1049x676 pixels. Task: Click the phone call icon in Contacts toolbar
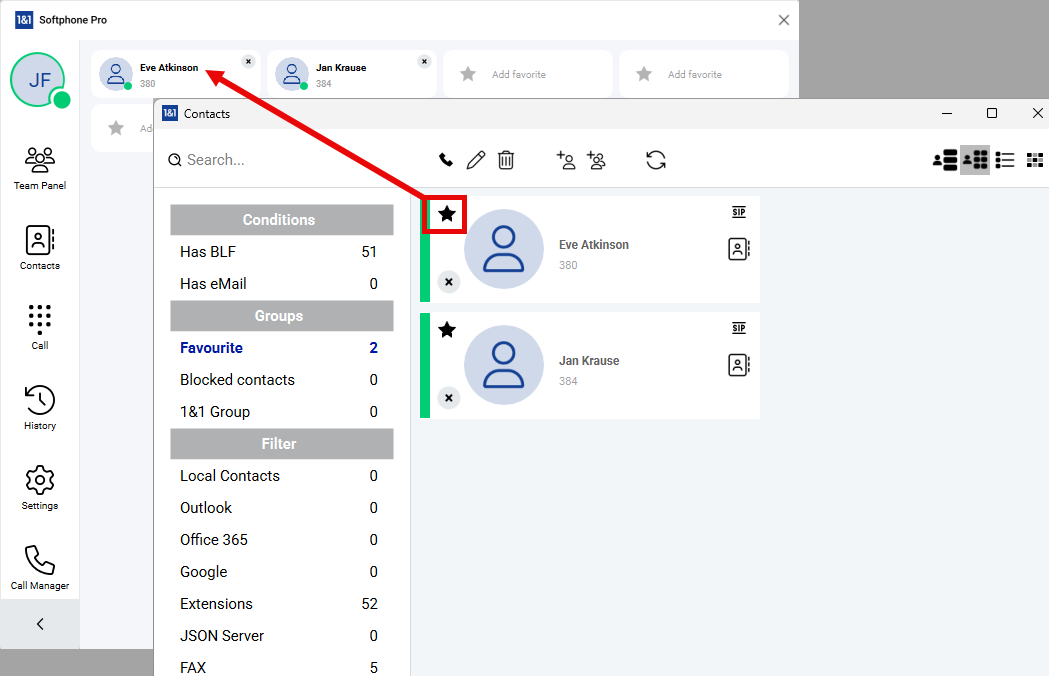(446, 160)
